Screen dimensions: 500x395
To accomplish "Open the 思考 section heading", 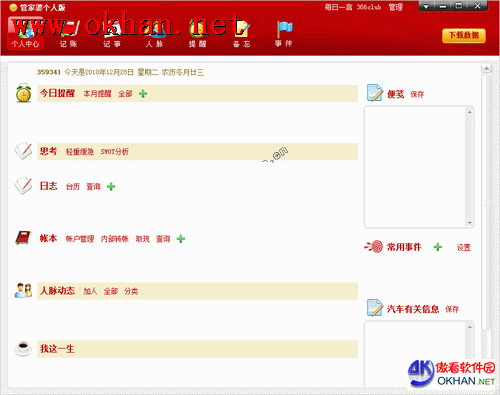I will pos(49,151).
